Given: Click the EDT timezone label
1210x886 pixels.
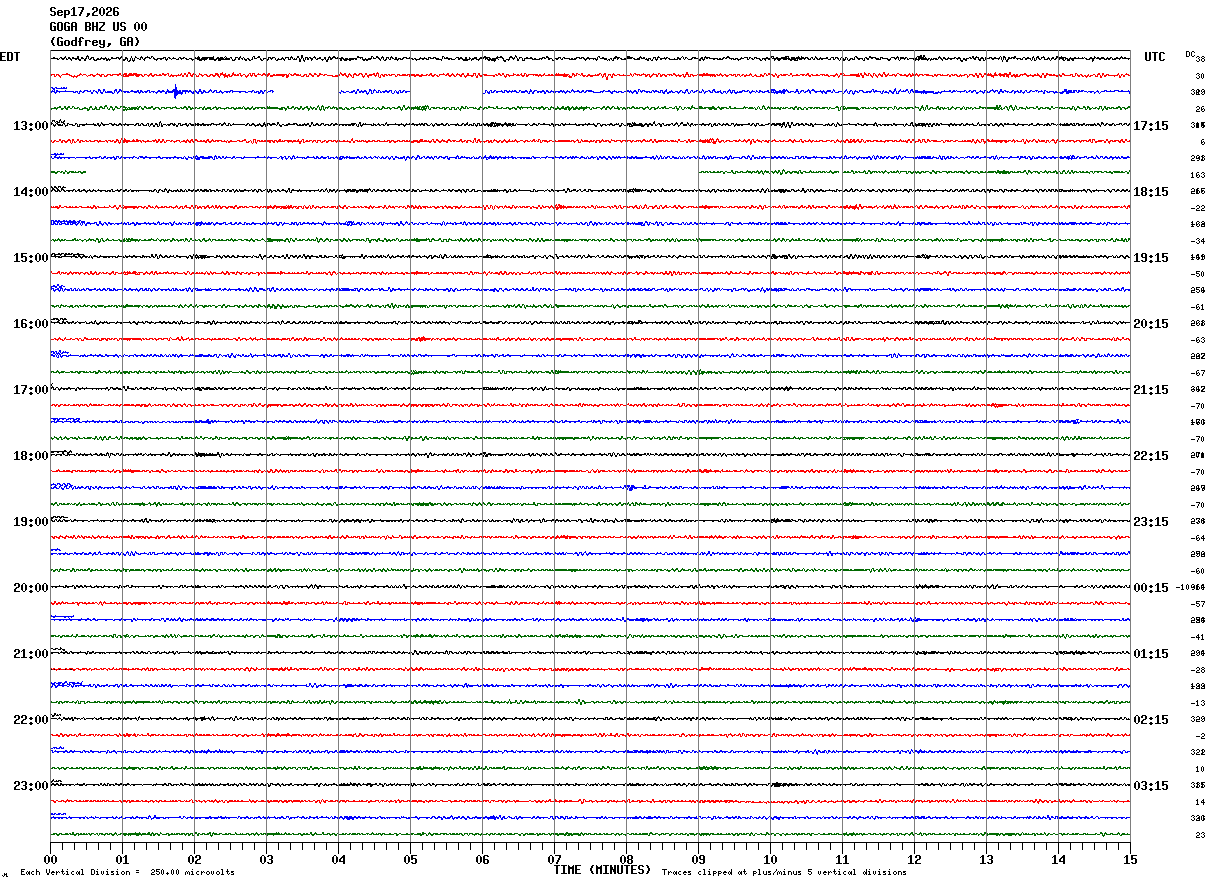Looking at the screenshot, I should coord(10,57).
